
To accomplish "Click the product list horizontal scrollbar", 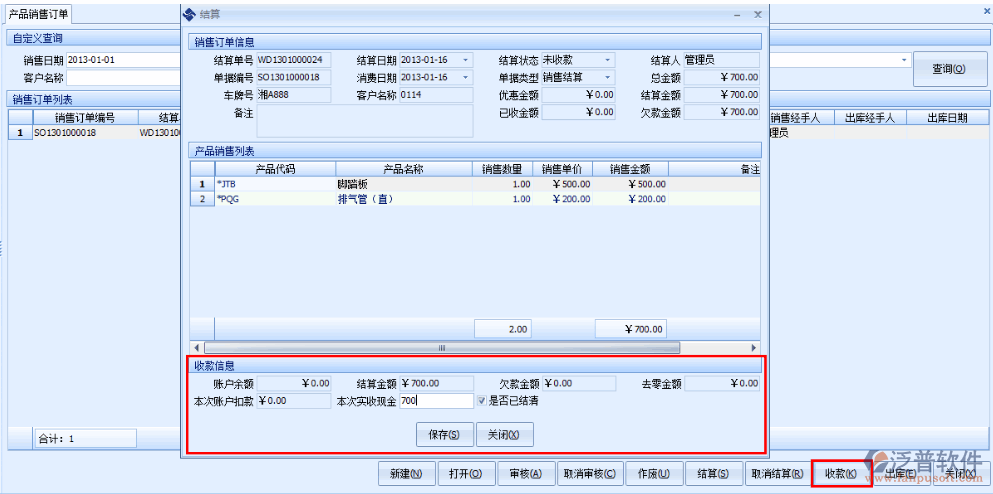I will 440,347.
